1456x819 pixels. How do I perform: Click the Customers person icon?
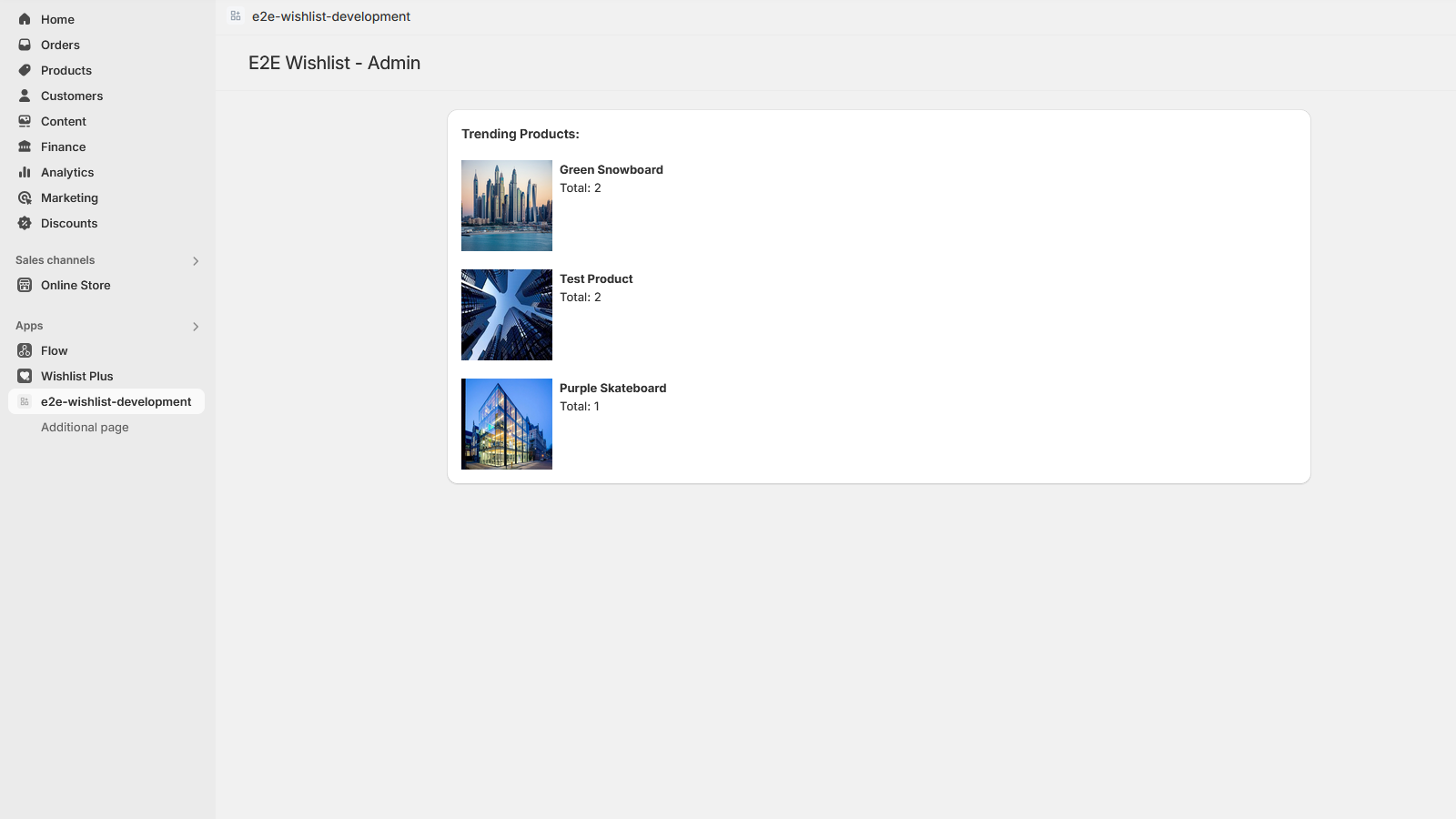coord(25,96)
